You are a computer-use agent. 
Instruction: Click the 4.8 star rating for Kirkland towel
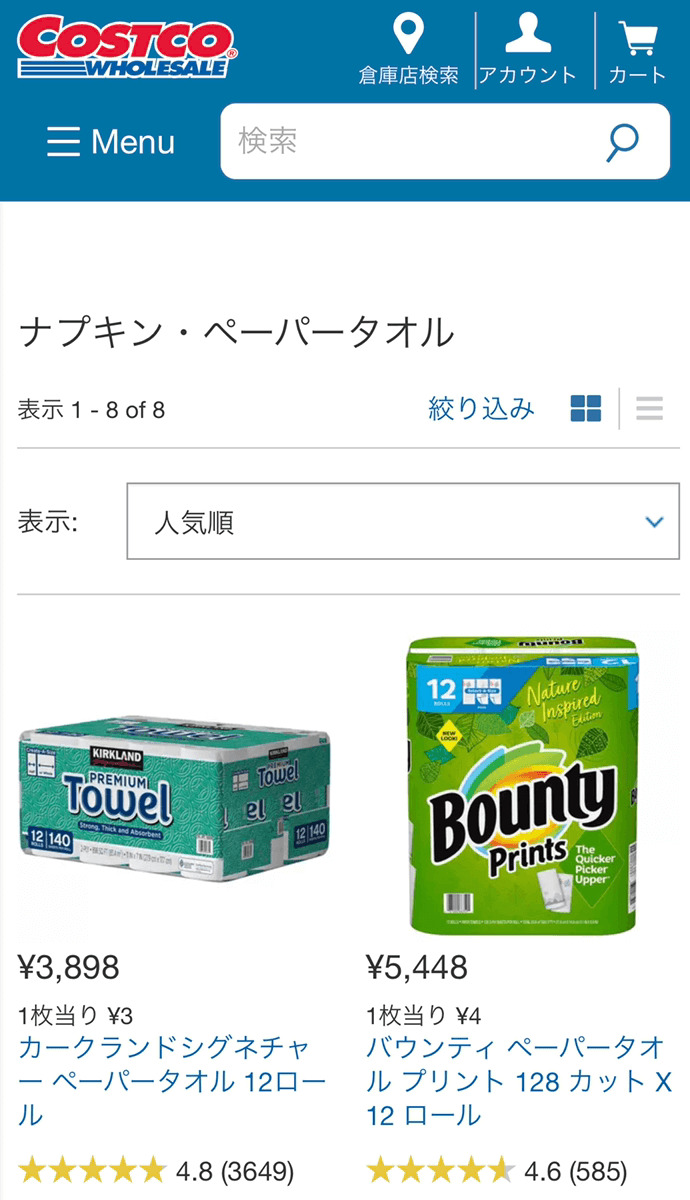pos(156,1170)
